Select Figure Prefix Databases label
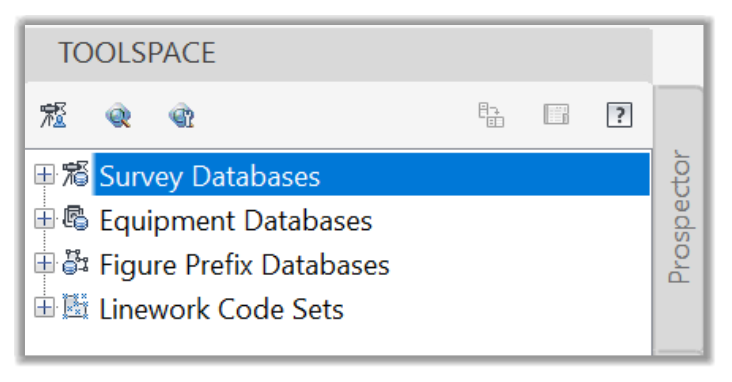The width and height of the screenshot is (732, 382). tap(244, 265)
